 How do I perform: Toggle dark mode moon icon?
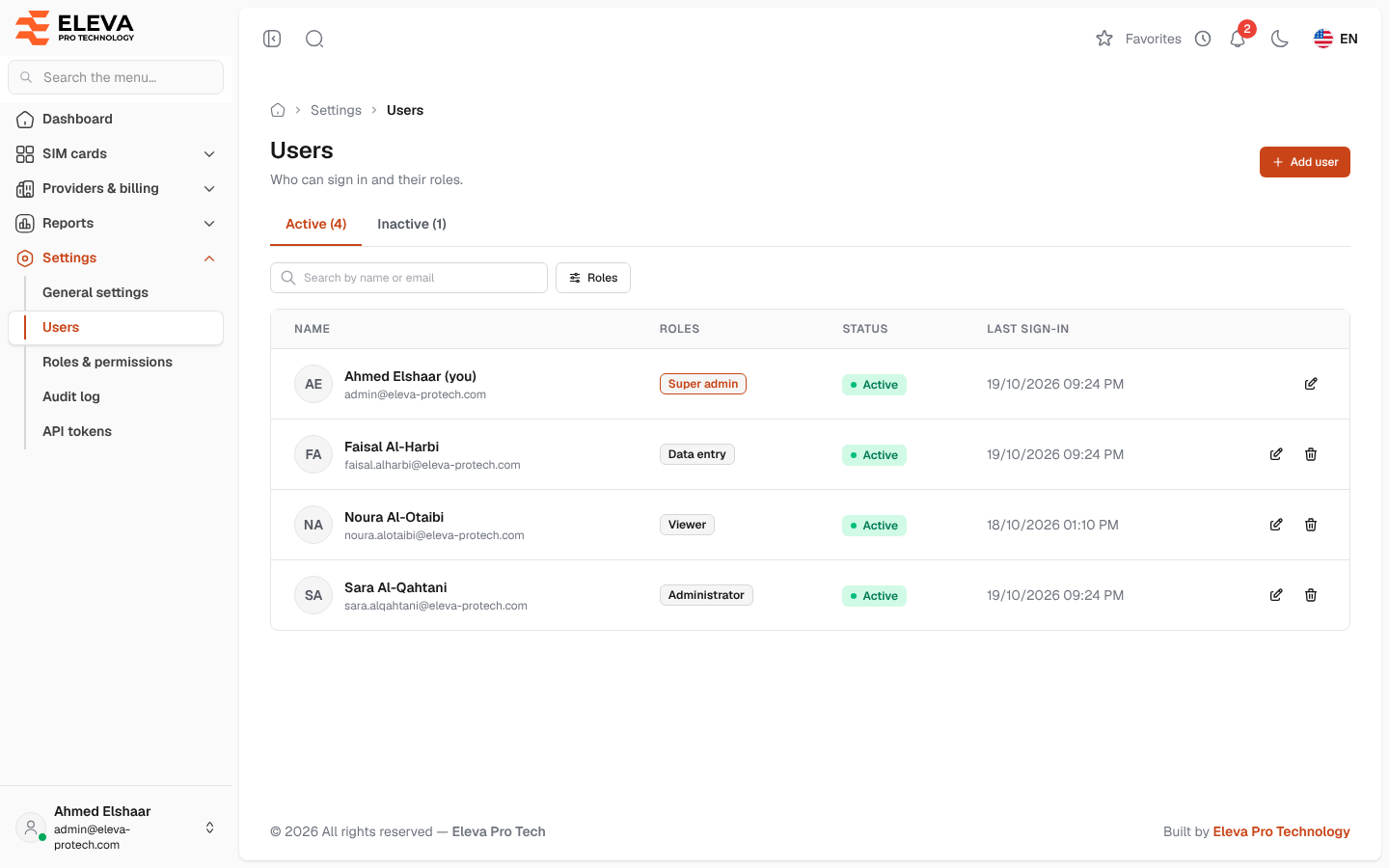pos(1280,39)
